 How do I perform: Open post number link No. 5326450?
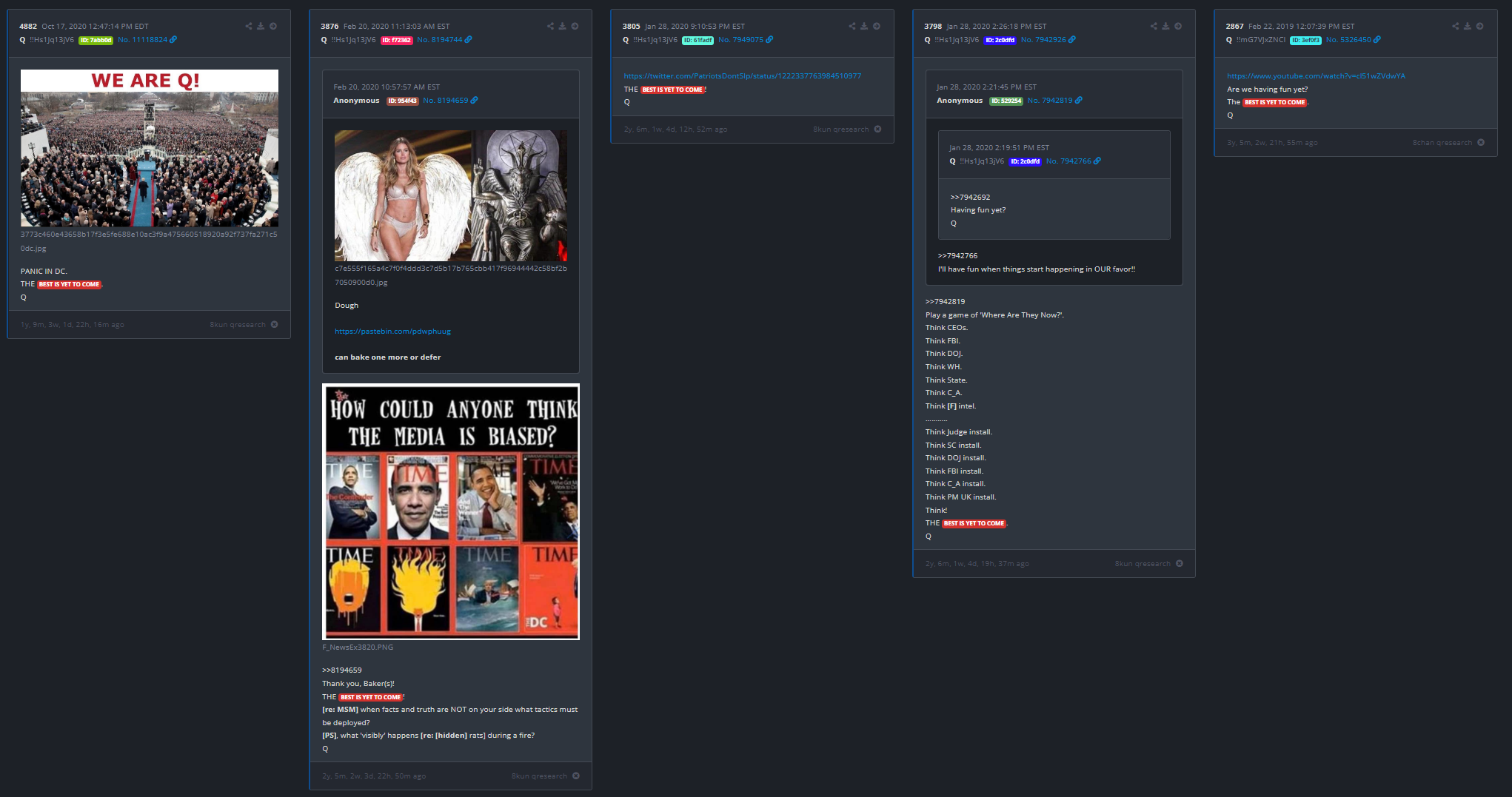[1348, 40]
